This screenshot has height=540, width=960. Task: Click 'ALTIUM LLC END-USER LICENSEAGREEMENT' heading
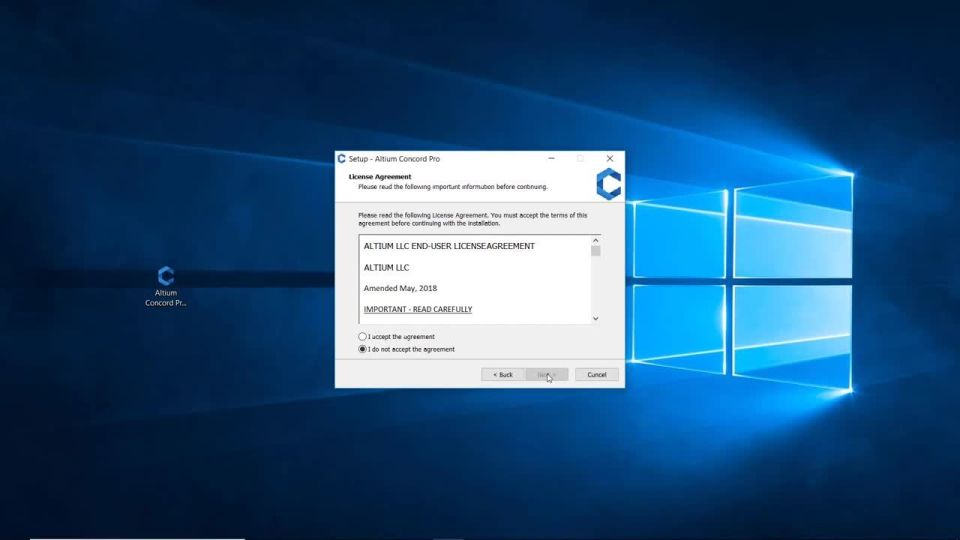tap(449, 246)
